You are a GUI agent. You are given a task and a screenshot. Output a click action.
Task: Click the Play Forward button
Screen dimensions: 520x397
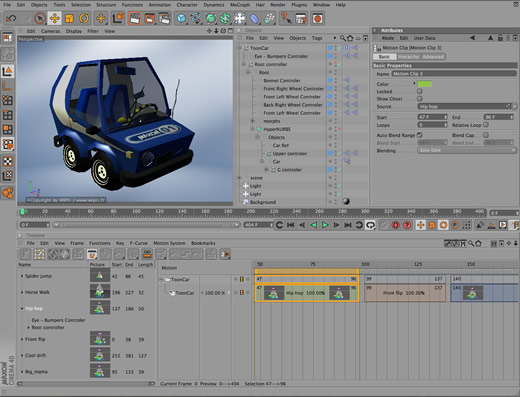tap(325, 225)
